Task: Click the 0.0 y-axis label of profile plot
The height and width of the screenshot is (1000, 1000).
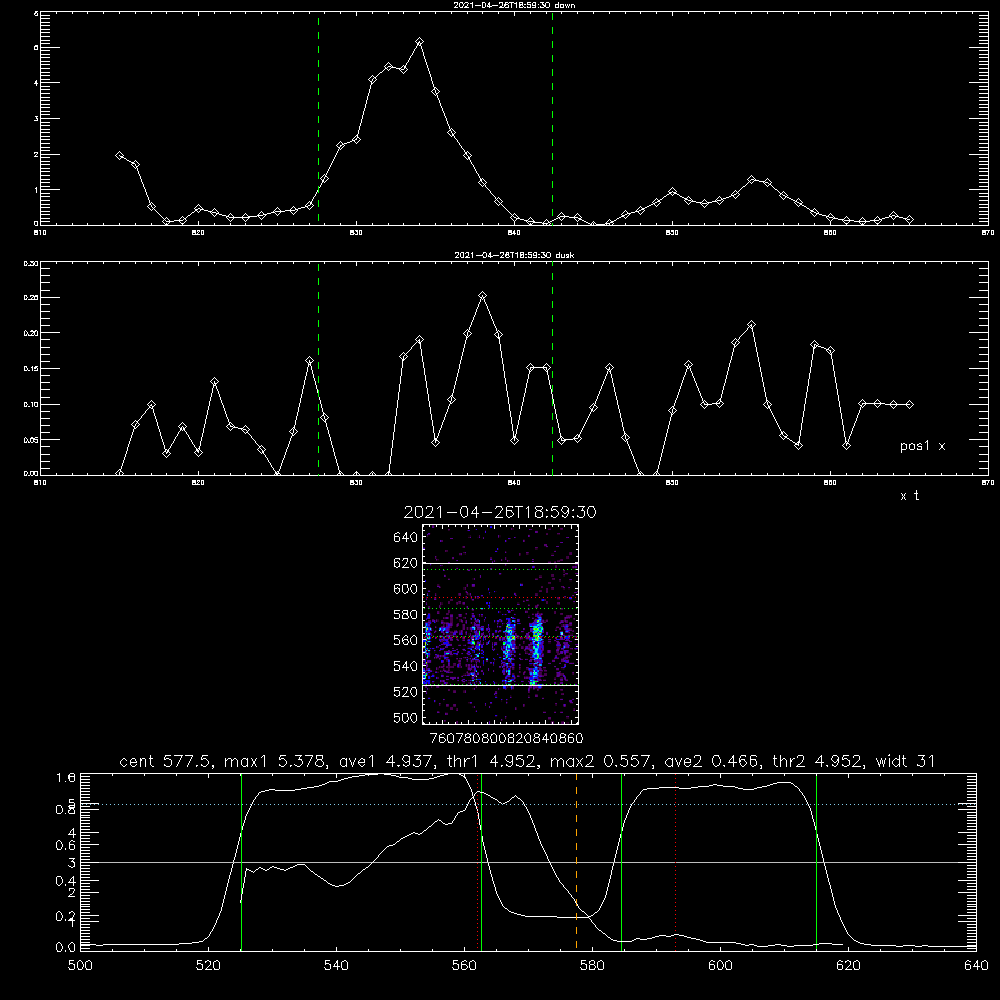Action: coord(66,947)
